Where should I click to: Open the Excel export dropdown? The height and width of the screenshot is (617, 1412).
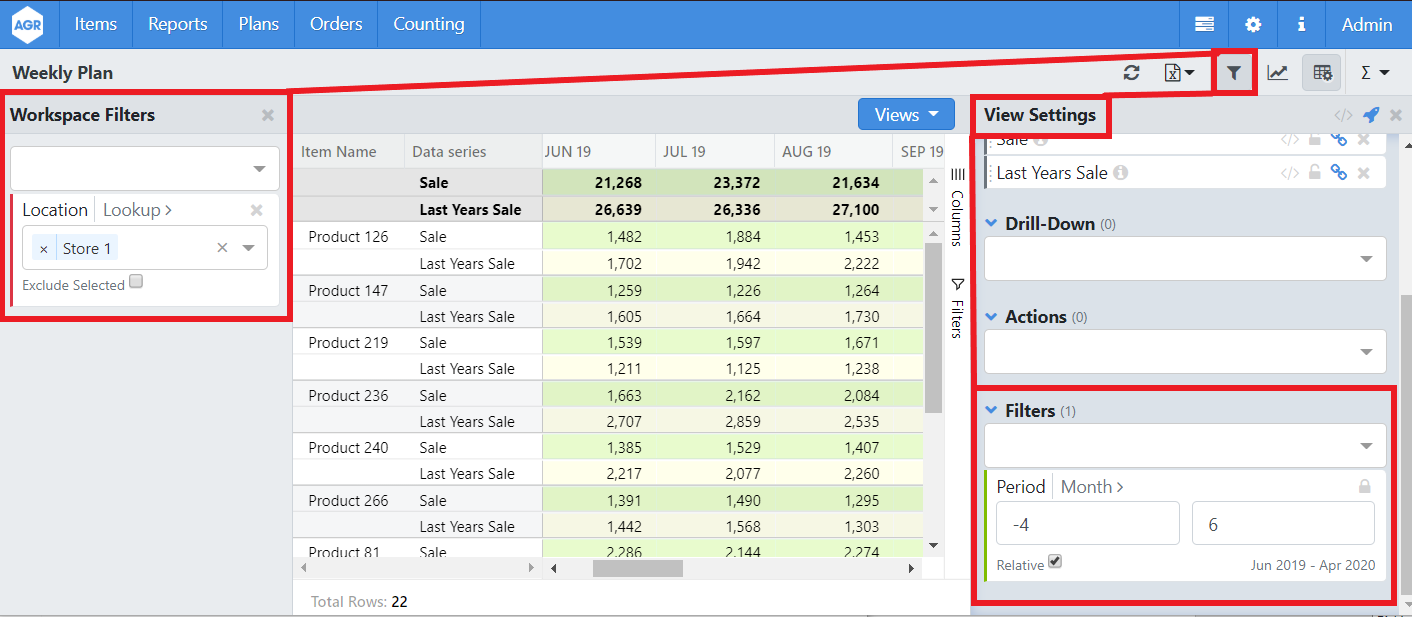1179,73
